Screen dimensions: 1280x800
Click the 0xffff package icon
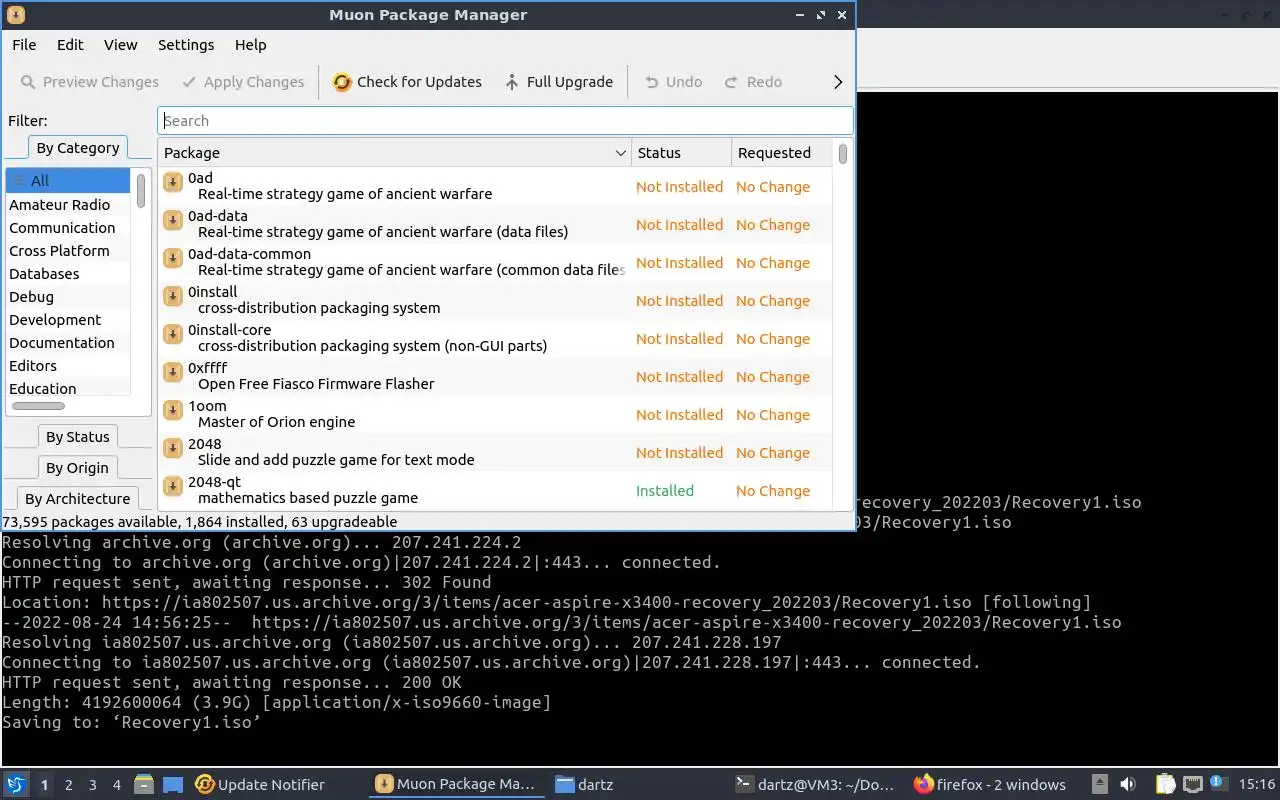172,372
